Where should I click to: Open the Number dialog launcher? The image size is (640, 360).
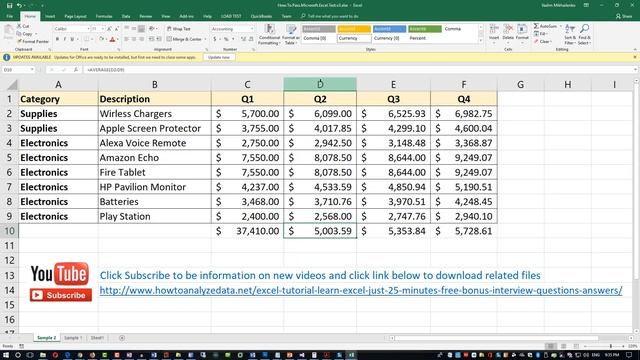(253, 49)
